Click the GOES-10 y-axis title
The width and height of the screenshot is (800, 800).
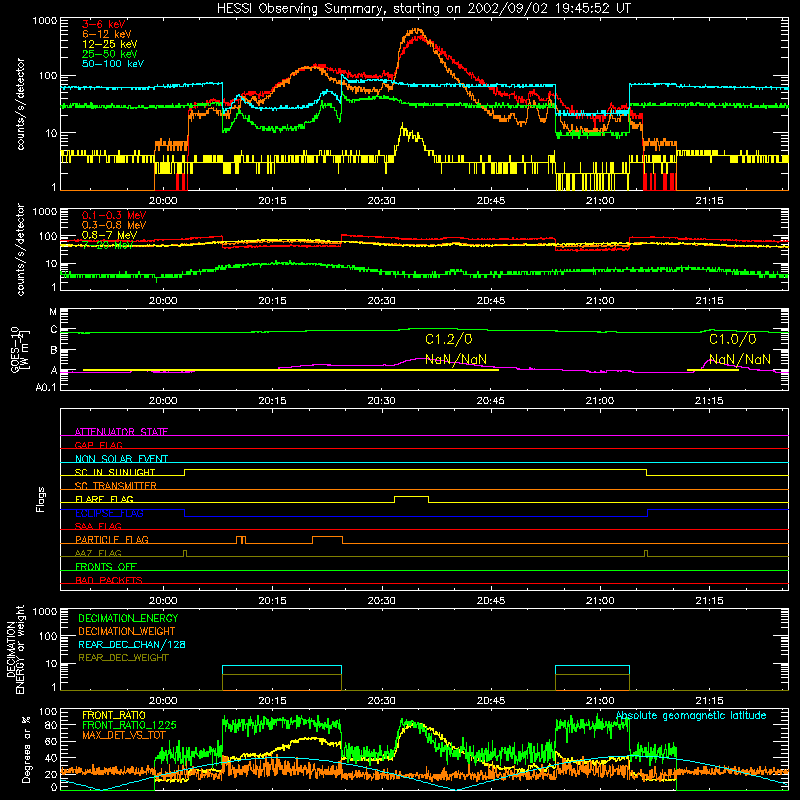tap(20, 350)
